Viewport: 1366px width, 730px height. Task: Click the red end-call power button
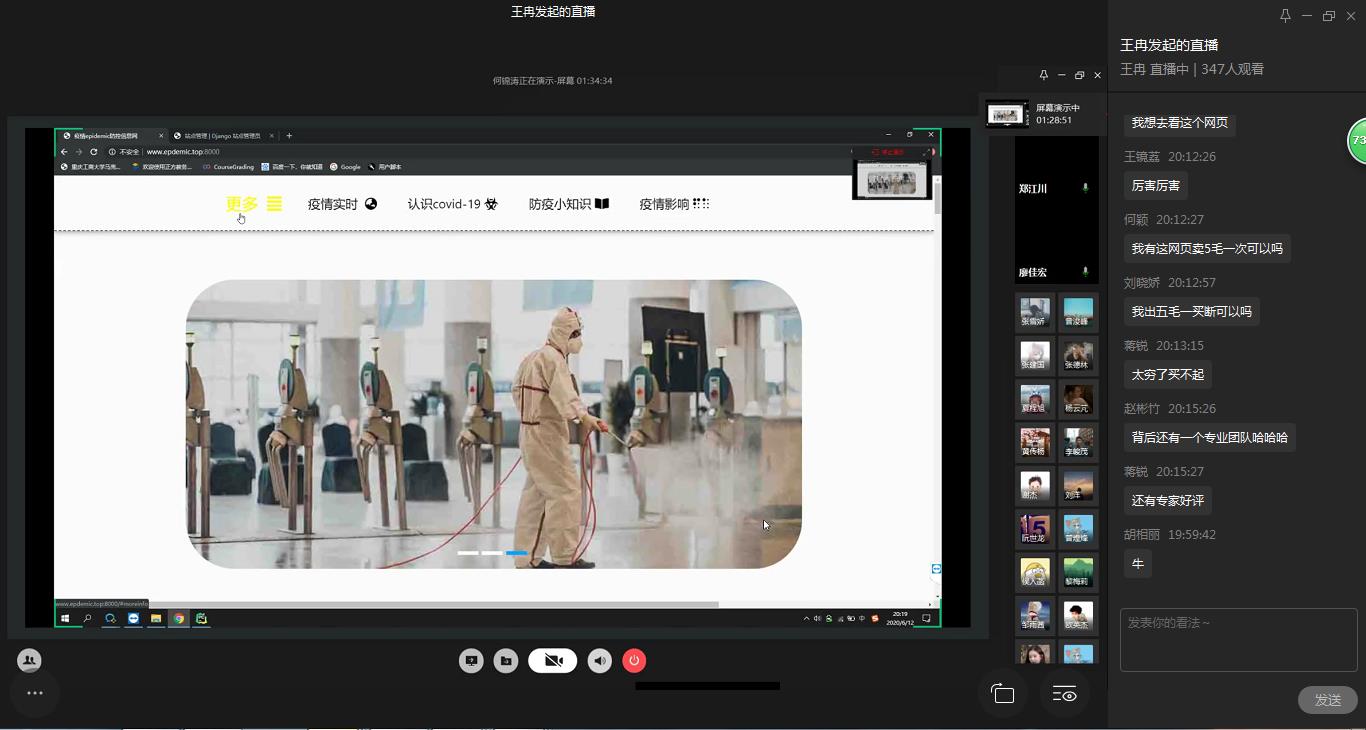[x=634, y=661]
